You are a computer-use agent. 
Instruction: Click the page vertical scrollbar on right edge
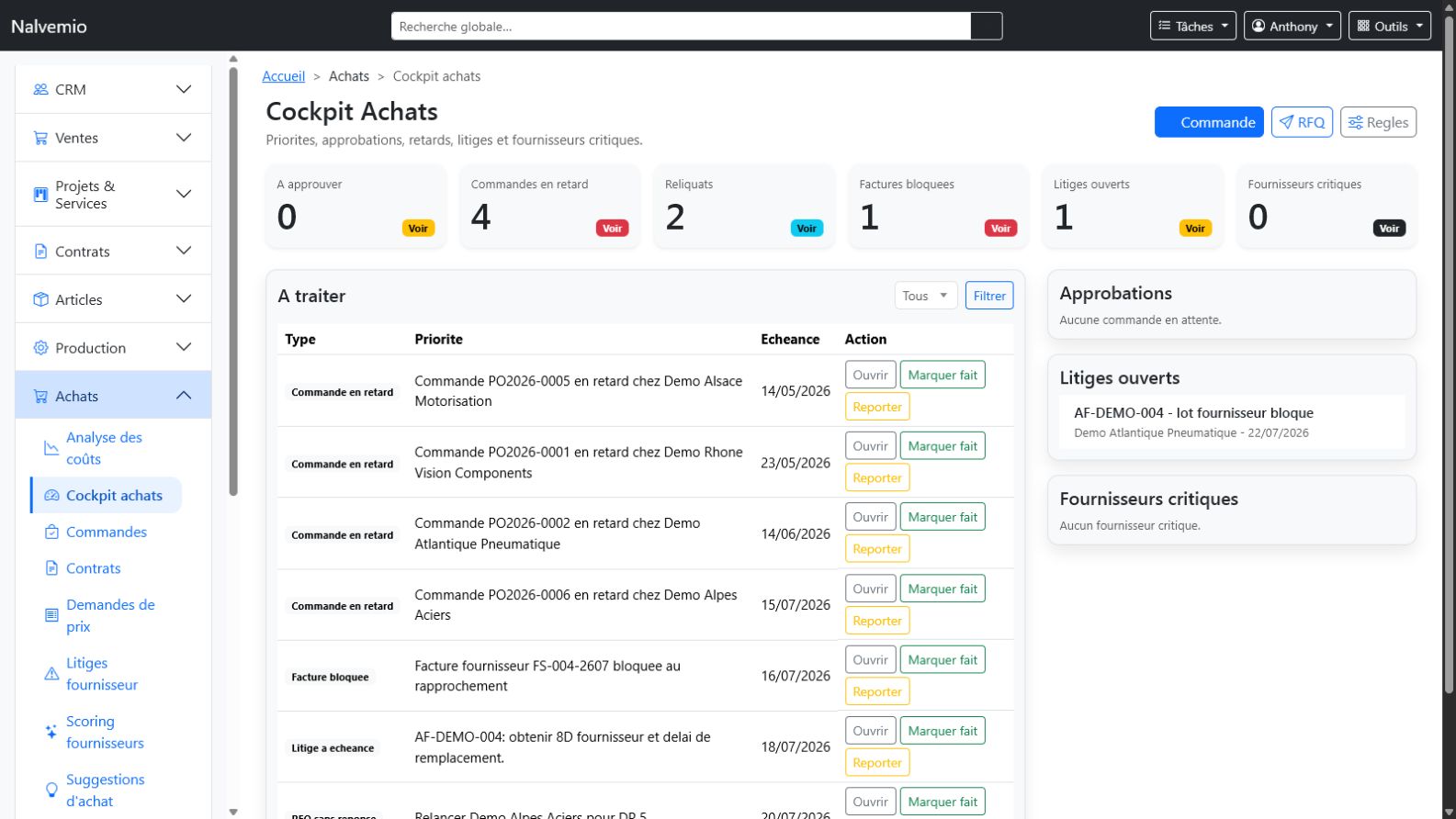1449,353
